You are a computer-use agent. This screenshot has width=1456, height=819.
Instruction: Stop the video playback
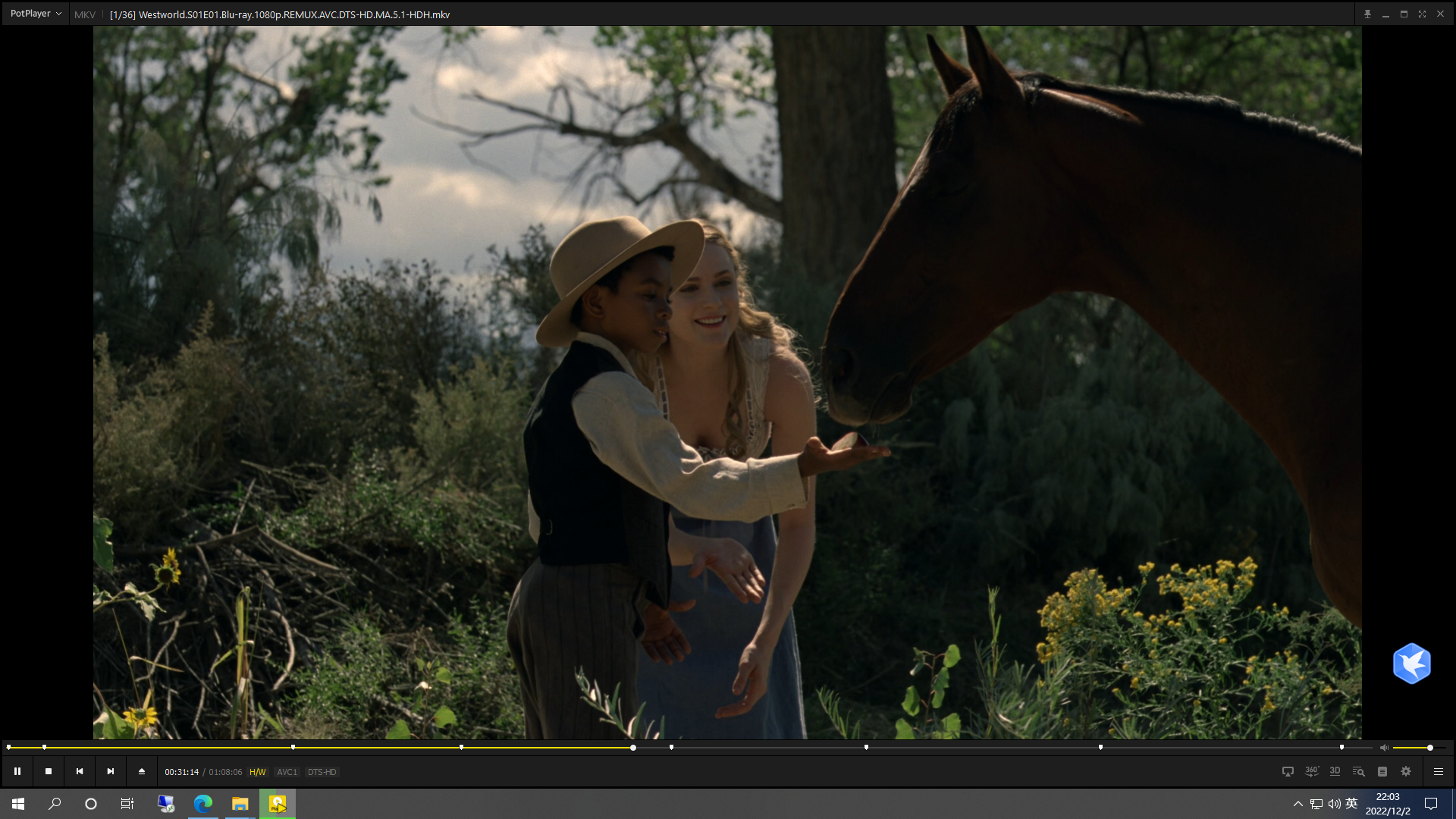48,771
